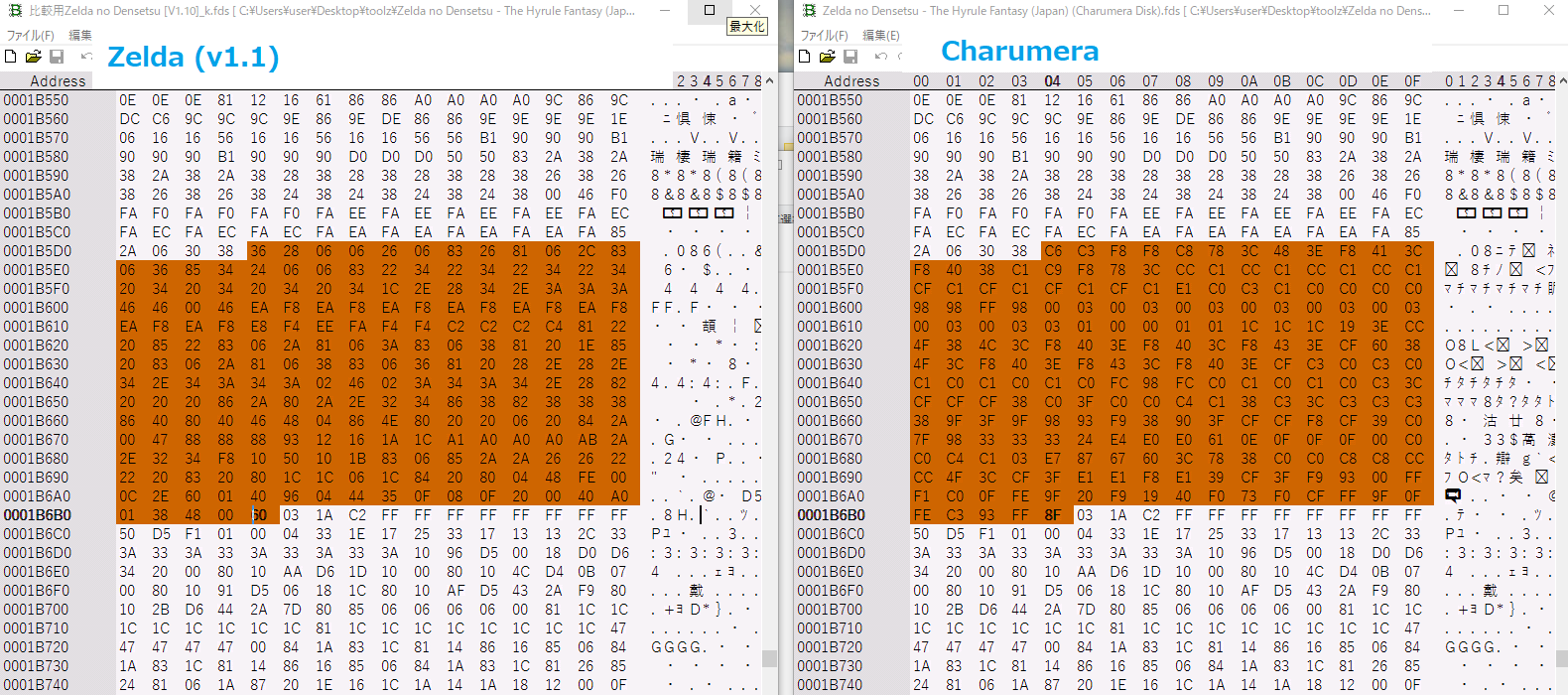The image size is (1568, 695).
Task: Select address 0001B550 in left window
Action: pyautogui.click(x=37, y=100)
